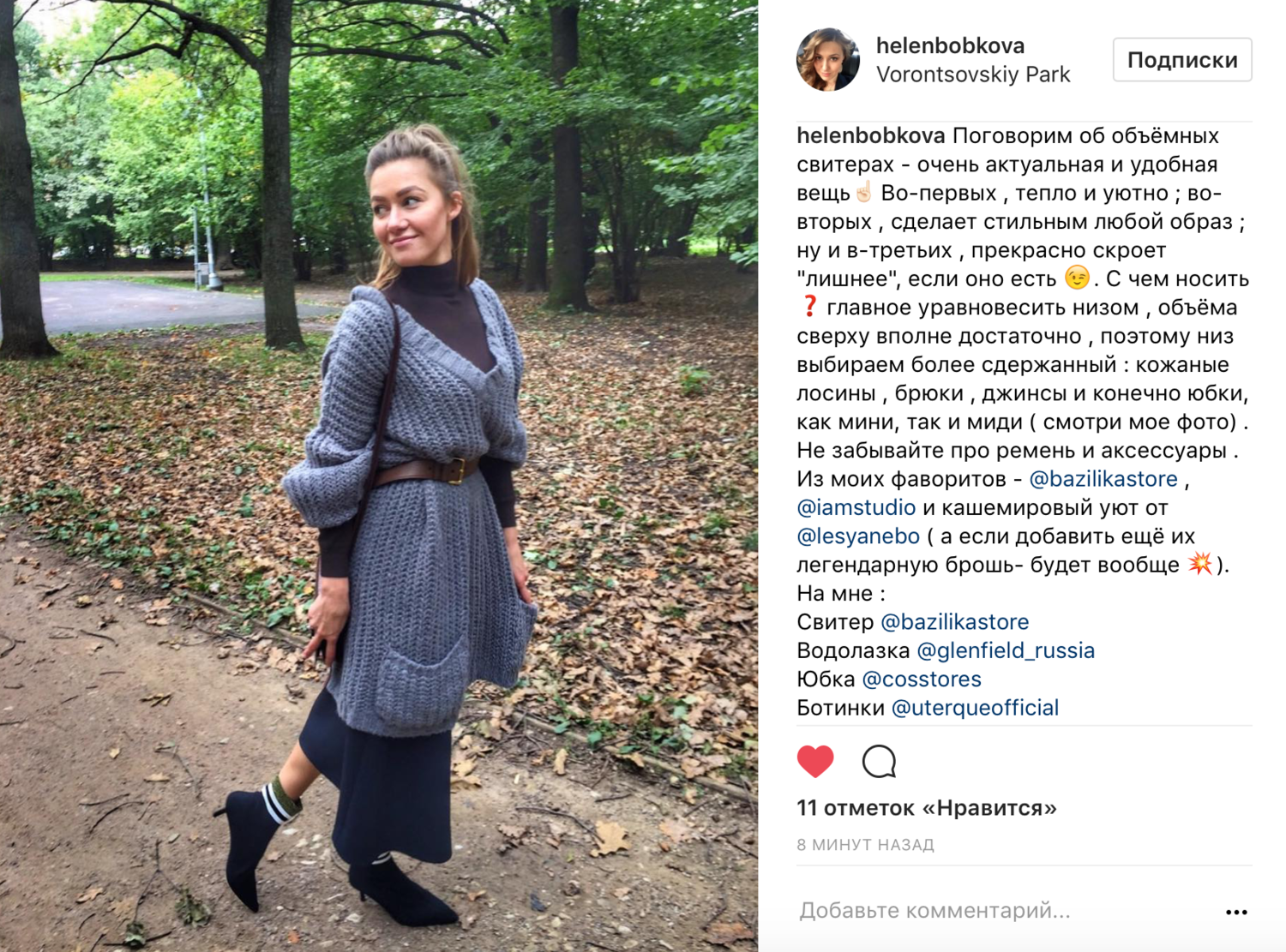Open the three-dot more options menu

[x=1236, y=912]
